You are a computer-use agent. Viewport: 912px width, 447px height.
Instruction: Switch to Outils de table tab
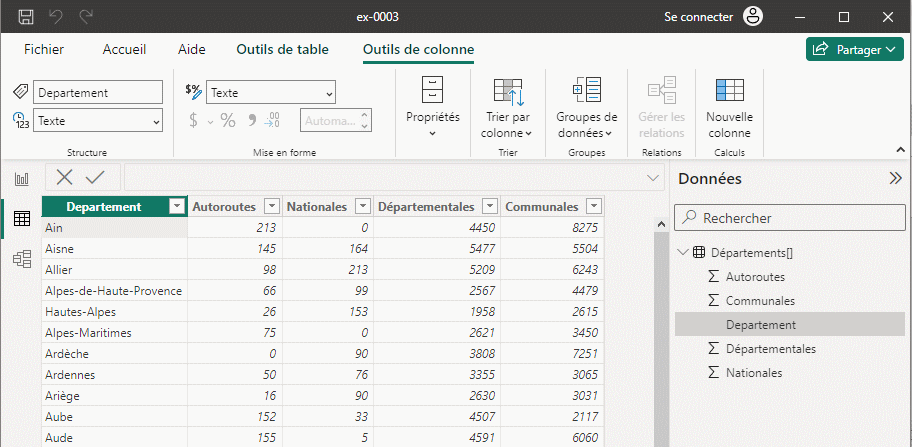click(x=282, y=49)
